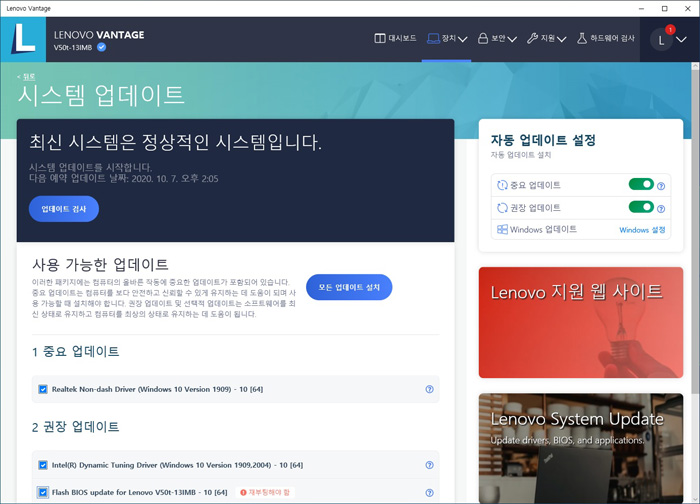This screenshot has width=700, height=504.
Task: Click the verified badge next to V50t-13IMB
Action: (x=101, y=47)
